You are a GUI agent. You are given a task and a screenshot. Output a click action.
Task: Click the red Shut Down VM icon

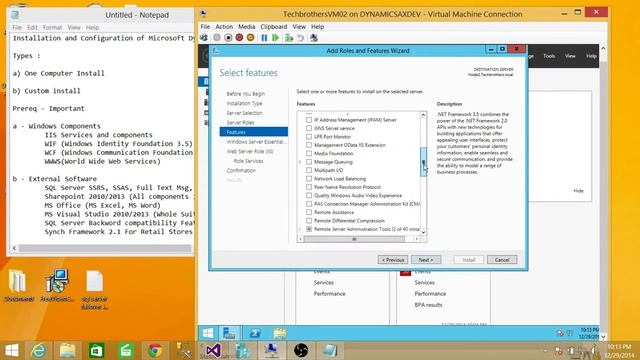pyautogui.click(x=239, y=38)
